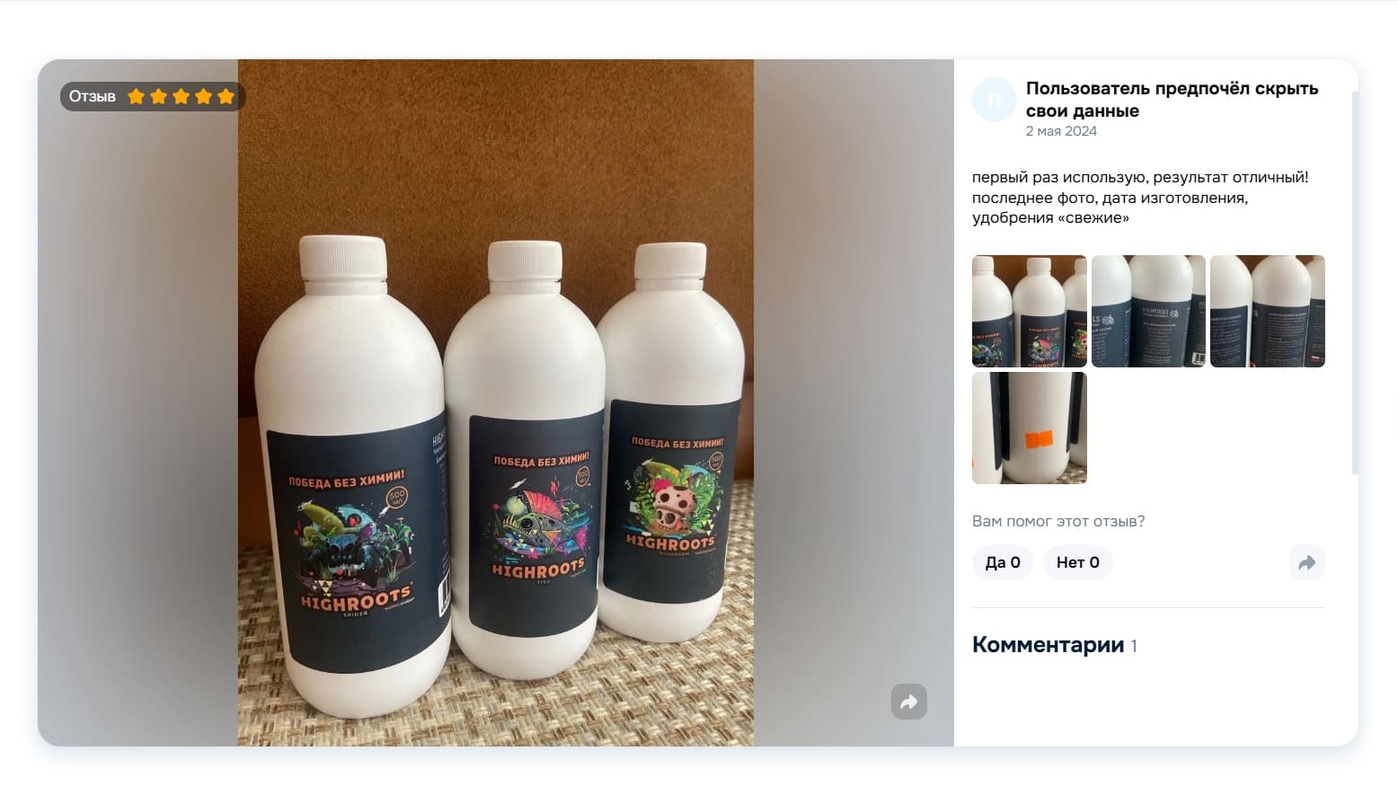This screenshot has height=795, width=1398.
Task: Click the date 2 мая 2024
Action: click(x=1061, y=131)
